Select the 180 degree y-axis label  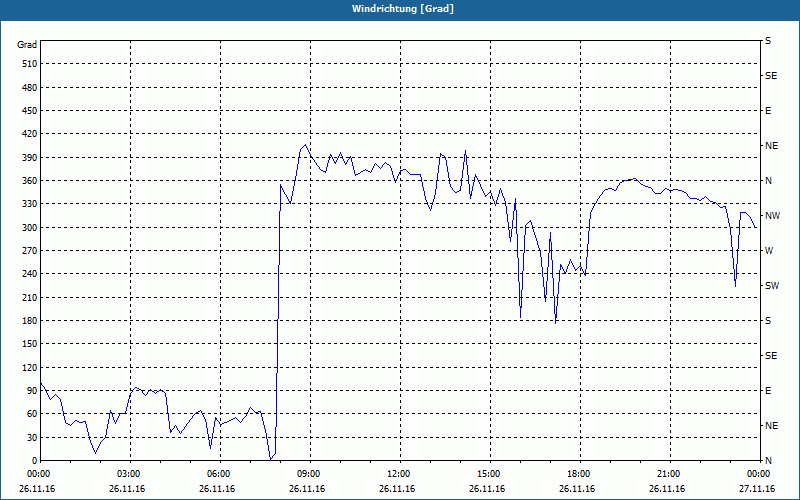point(30,321)
